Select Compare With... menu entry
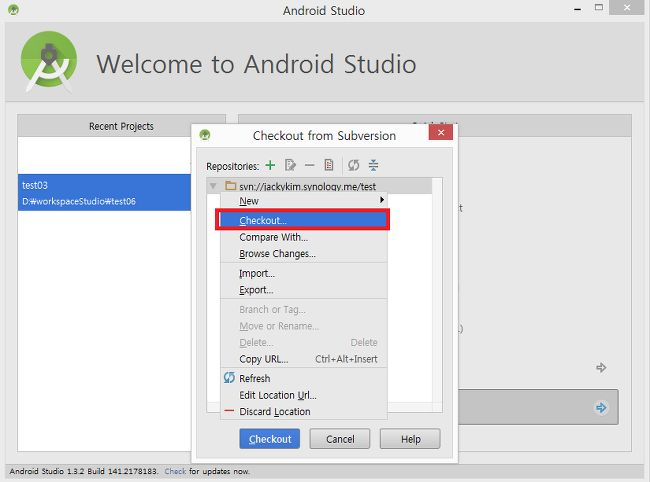This screenshot has height=482, width=650. point(303,237)
